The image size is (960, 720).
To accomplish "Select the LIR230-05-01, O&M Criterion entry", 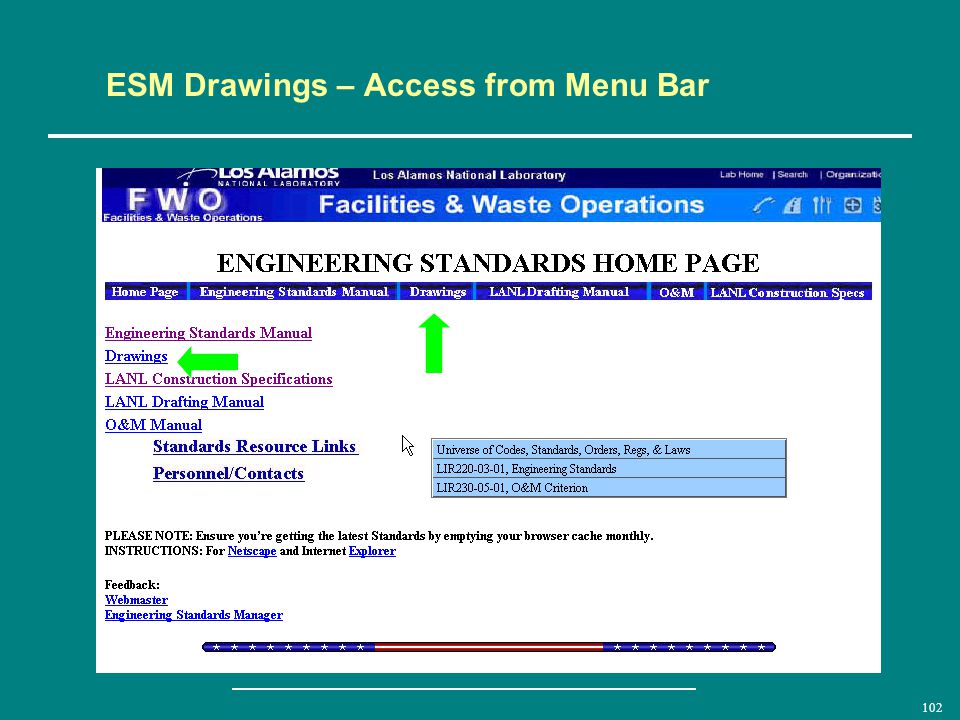I will click(609, 488).
